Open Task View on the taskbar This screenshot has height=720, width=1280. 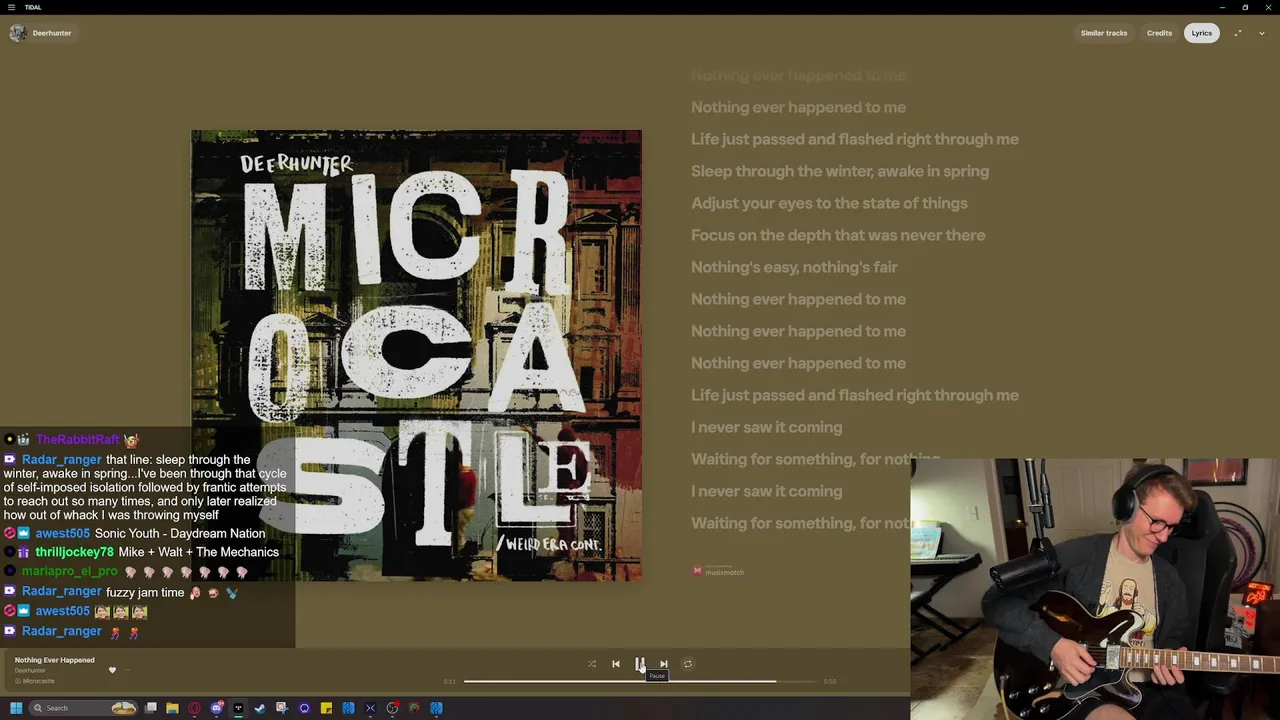[x=151, y=708]
